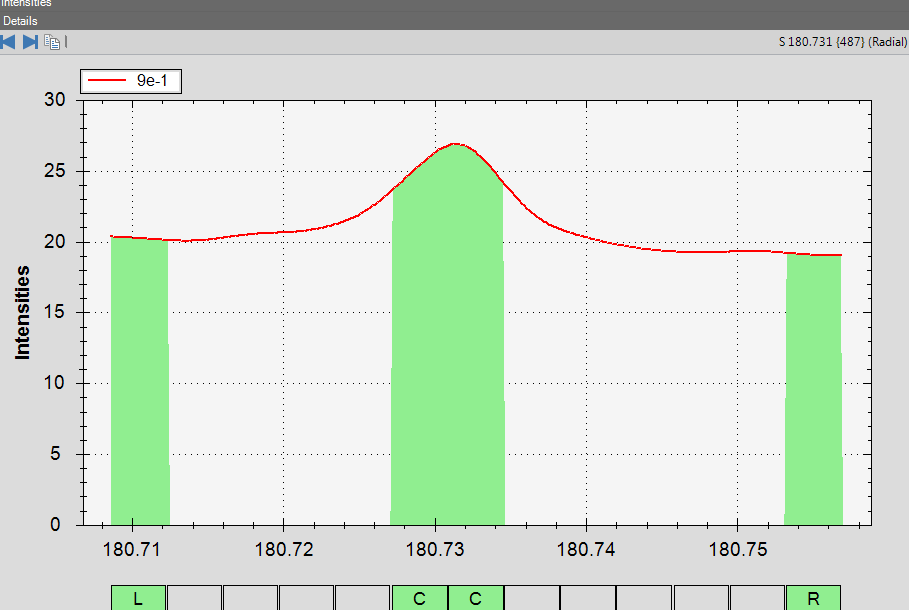Select the center green peak region
Viewport: 909px width, 610px height.
[x=447, y=350]
